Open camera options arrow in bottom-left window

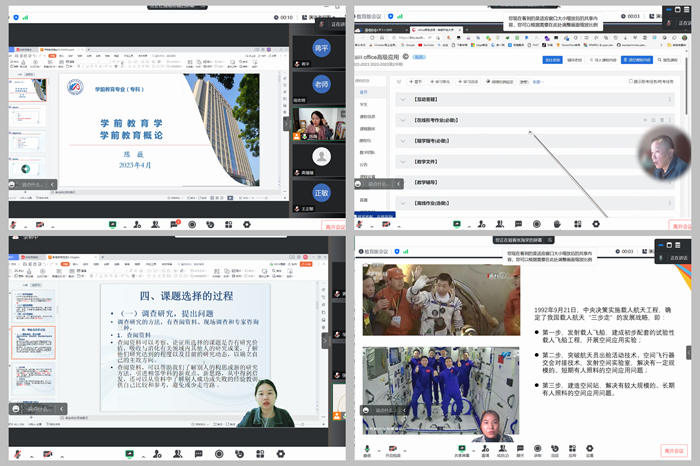click(62, 456)
